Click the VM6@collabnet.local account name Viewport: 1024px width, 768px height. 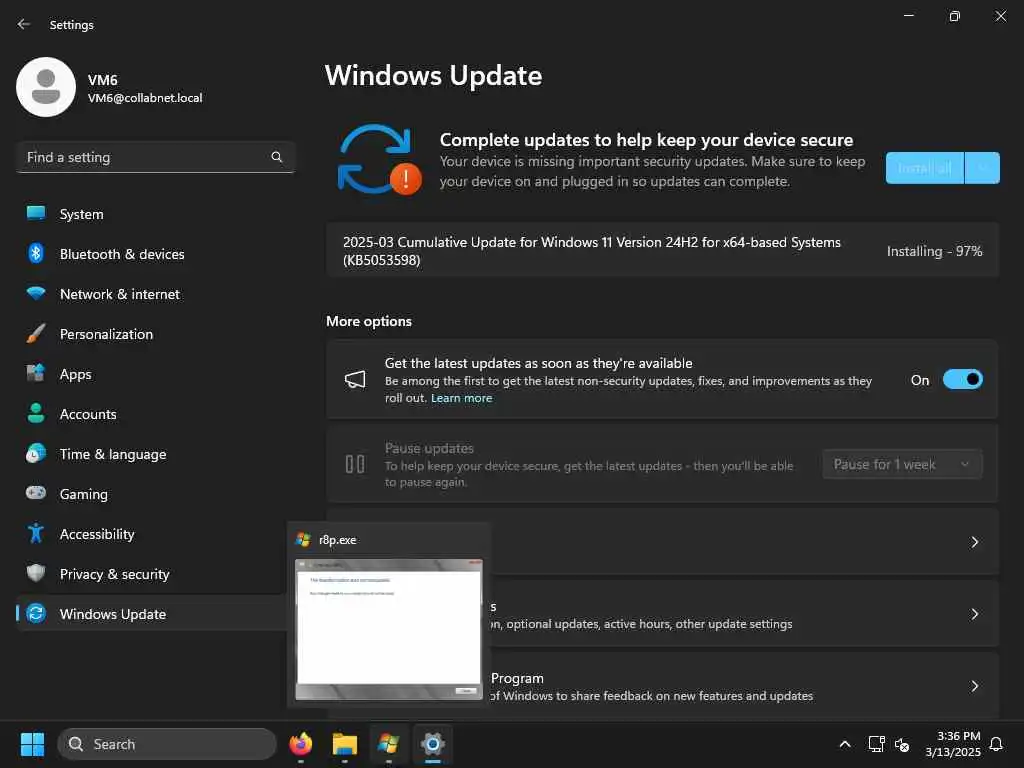[145, 98]
